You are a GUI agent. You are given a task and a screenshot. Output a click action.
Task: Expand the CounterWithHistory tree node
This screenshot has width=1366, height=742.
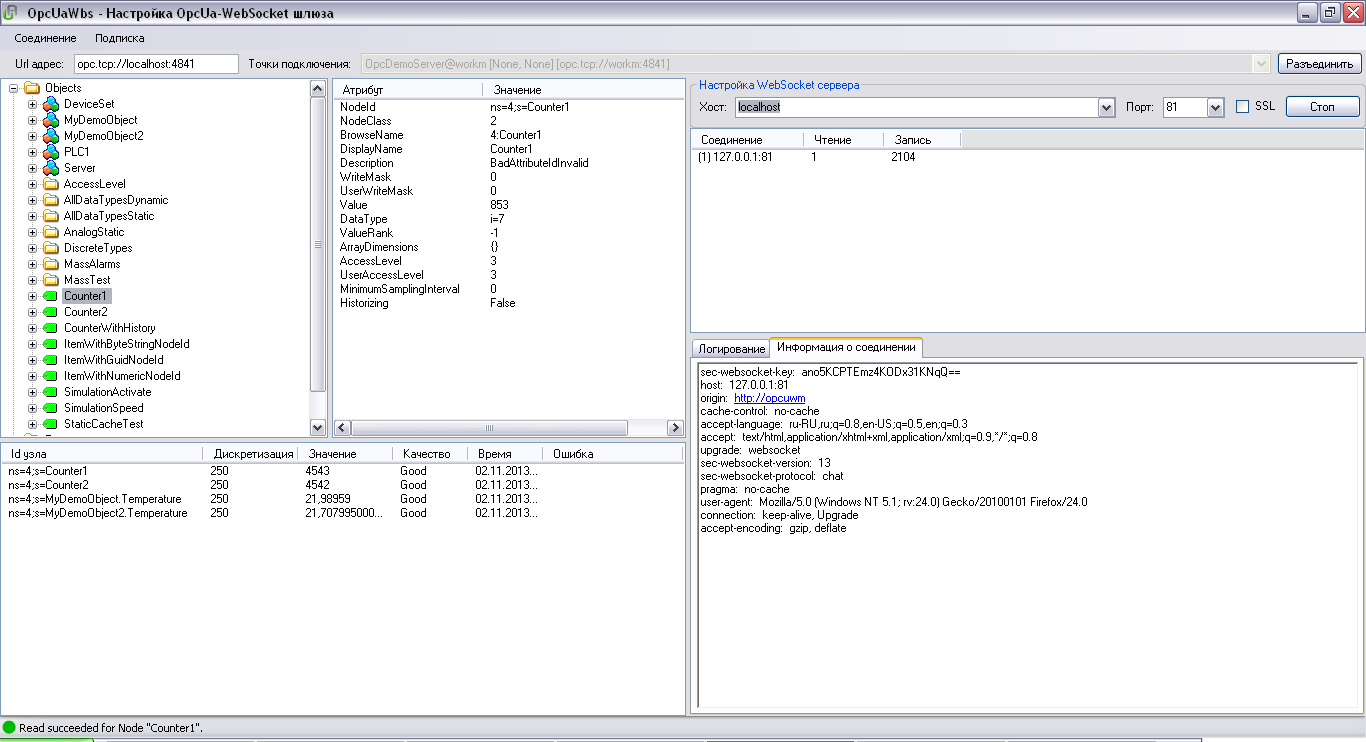pos(33,328)
